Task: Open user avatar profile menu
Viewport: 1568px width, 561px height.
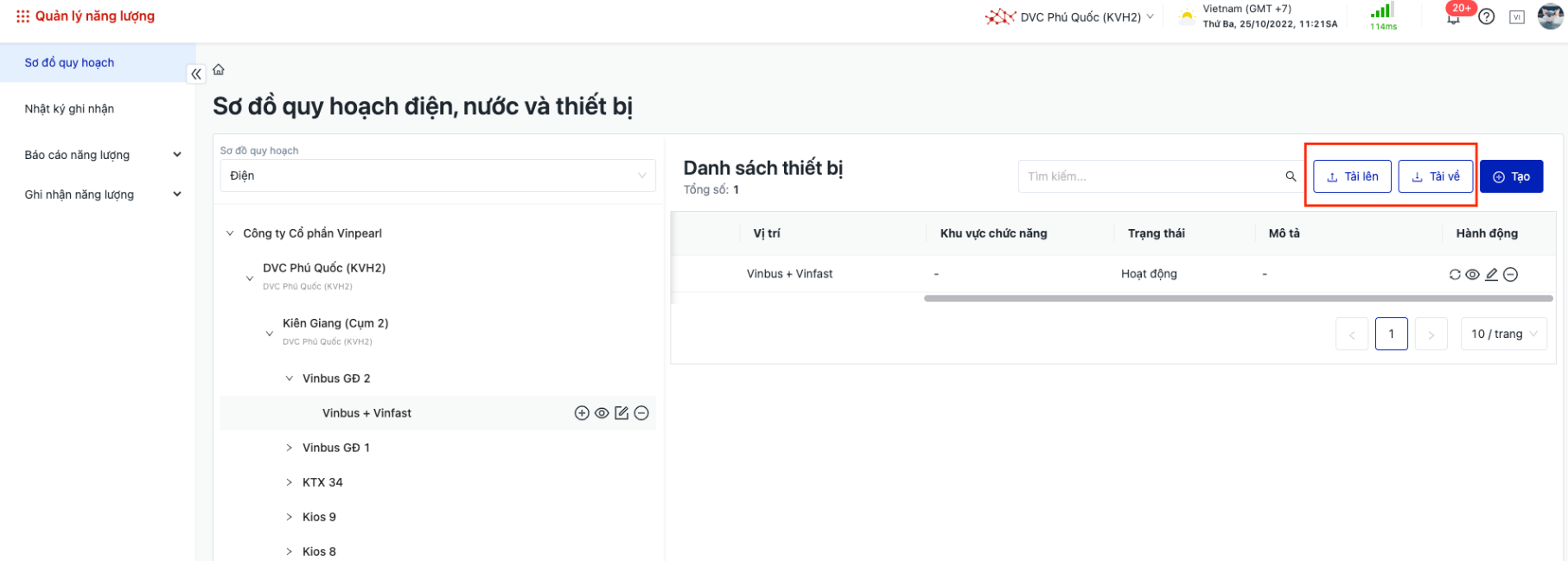Action: (x=1551, y=16)
